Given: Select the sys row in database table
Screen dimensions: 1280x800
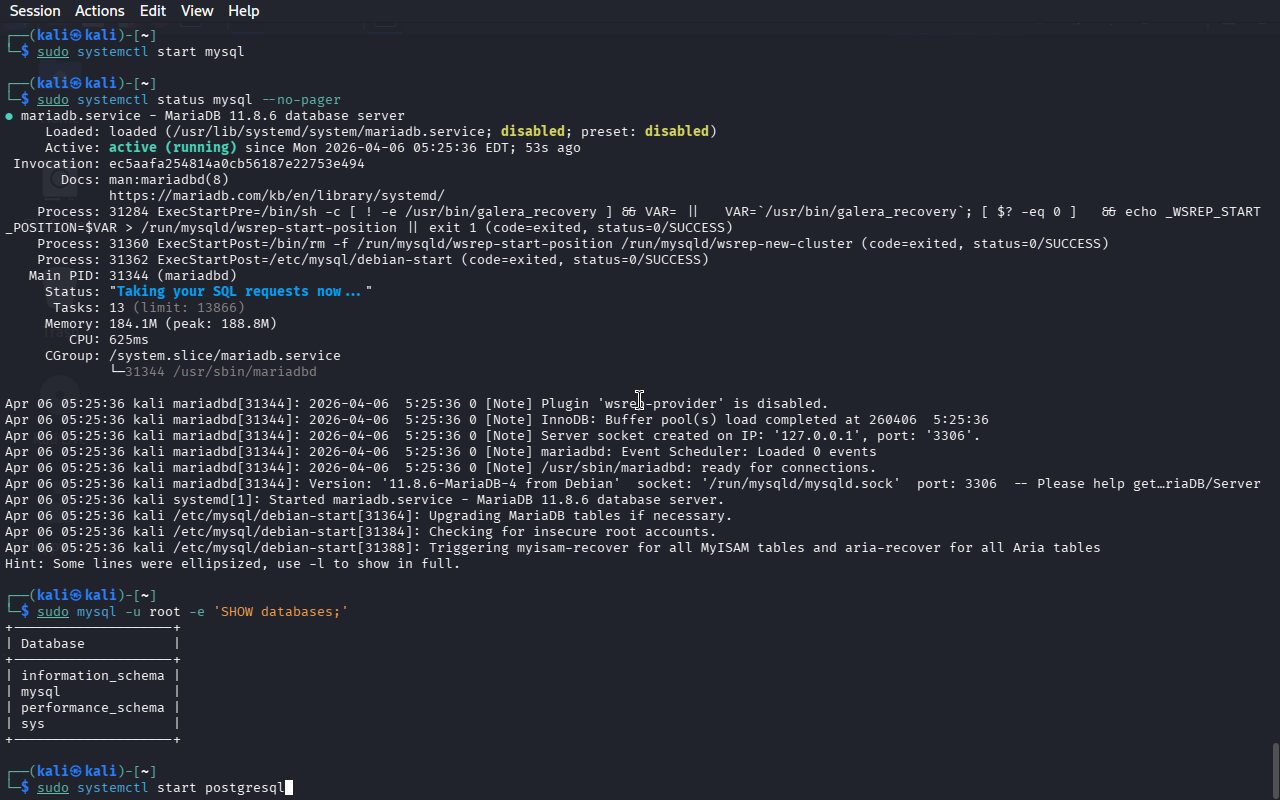Looking at the screenshot, I should [x=33, y=724].
